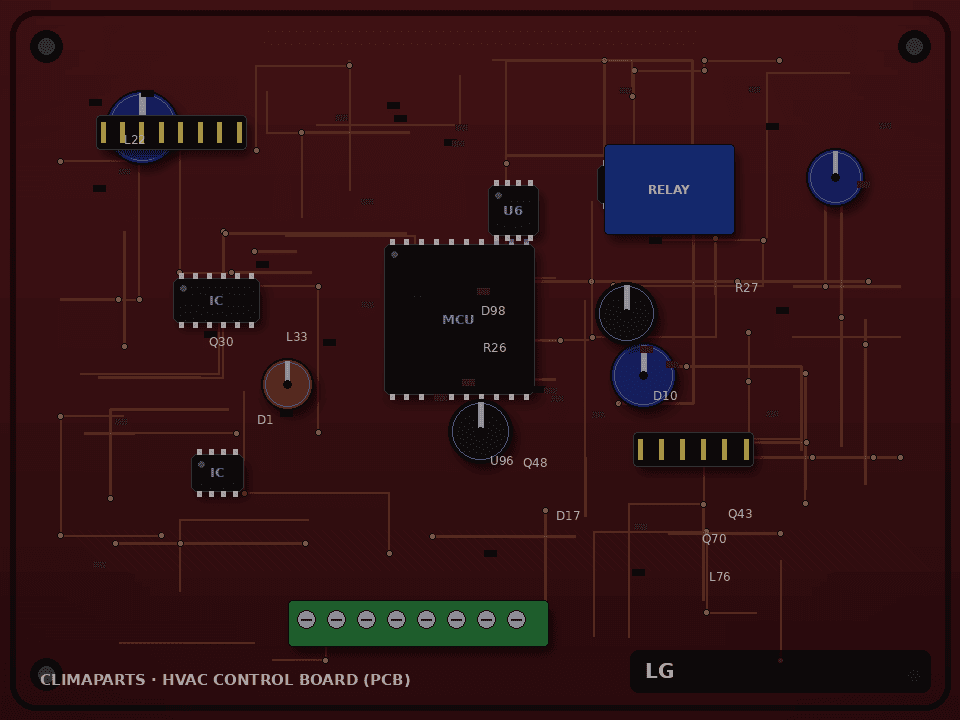This screenshot has width=960, height=720.
Task: Select the pin header labeled L22
Action: [171, 132]
